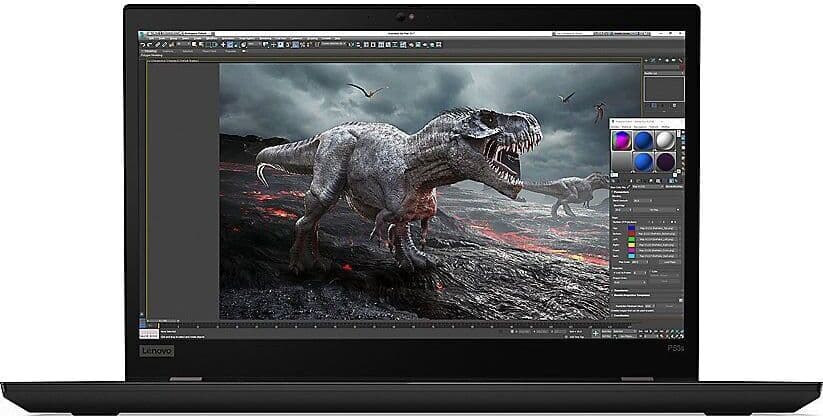Open the Selection Filter dropdown
This screenshot has height=416, width=823.
184,45
